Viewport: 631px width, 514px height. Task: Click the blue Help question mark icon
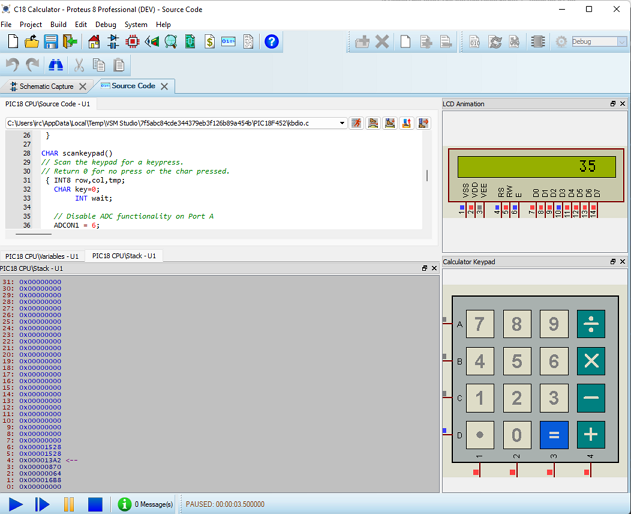tap(271, 42)
